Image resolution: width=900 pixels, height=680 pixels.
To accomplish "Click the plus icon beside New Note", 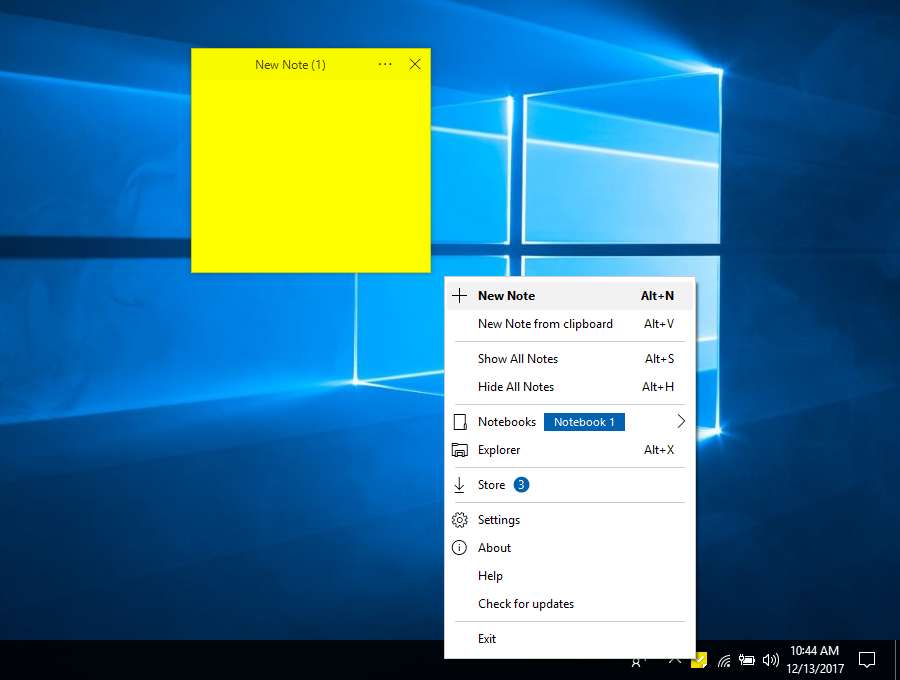I will [459, 295].
